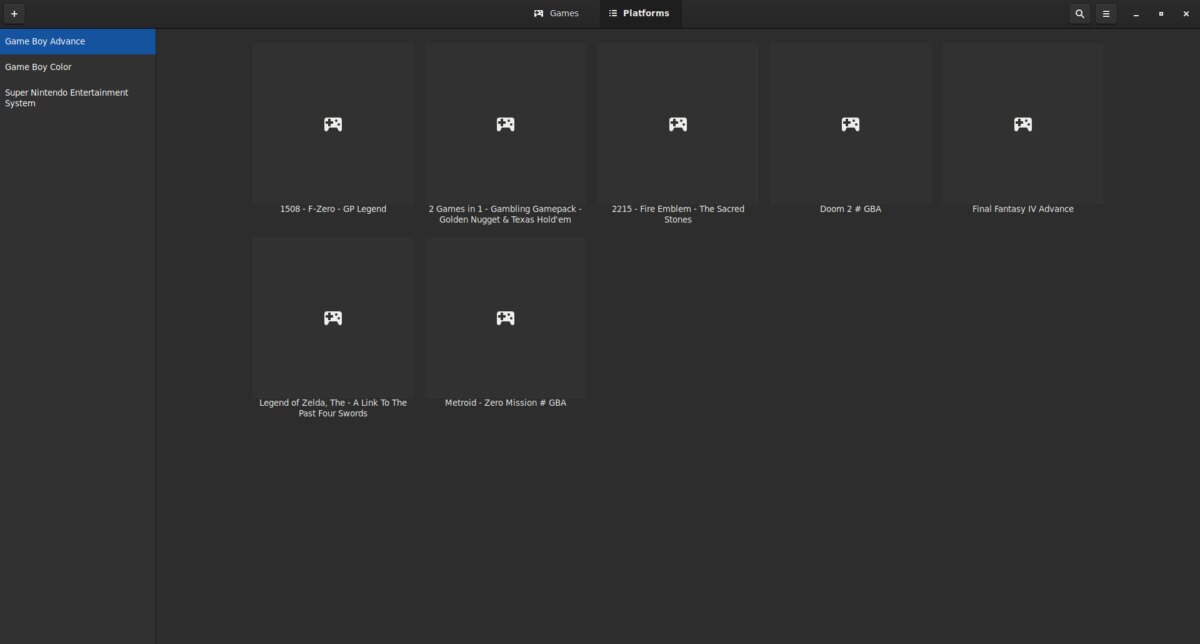Click the plus add game button
The image size is (1200, 644).
(x=14, y=14)
